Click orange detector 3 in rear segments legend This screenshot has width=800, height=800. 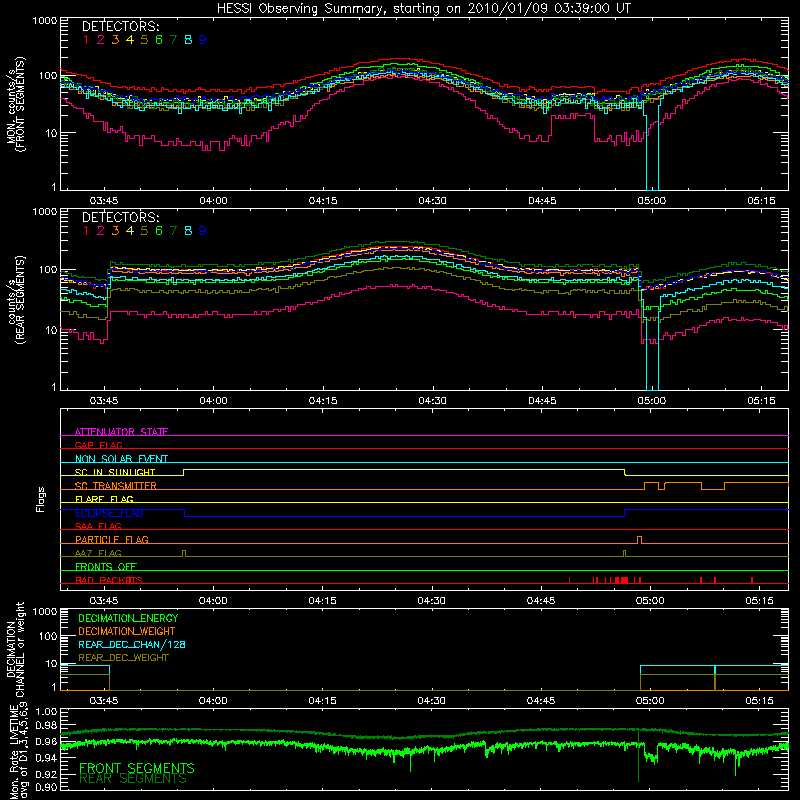(x=115, y=231)
